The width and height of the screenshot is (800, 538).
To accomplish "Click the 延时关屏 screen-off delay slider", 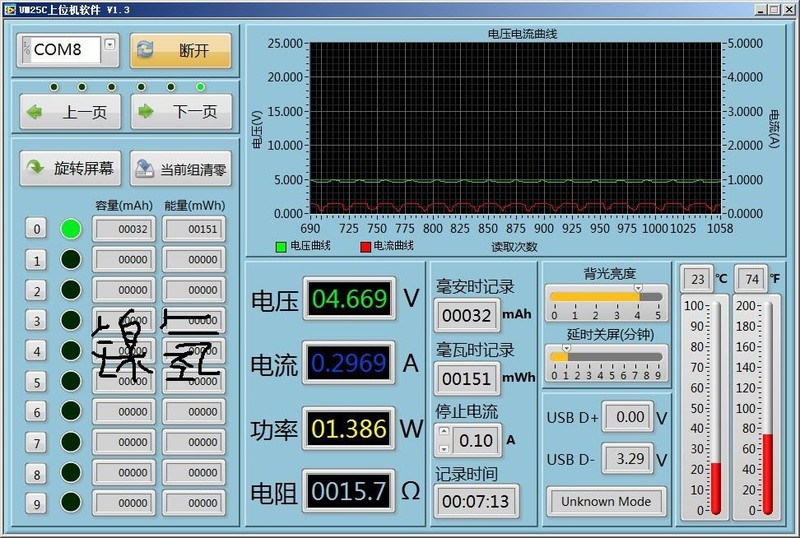I will point(605,356).
